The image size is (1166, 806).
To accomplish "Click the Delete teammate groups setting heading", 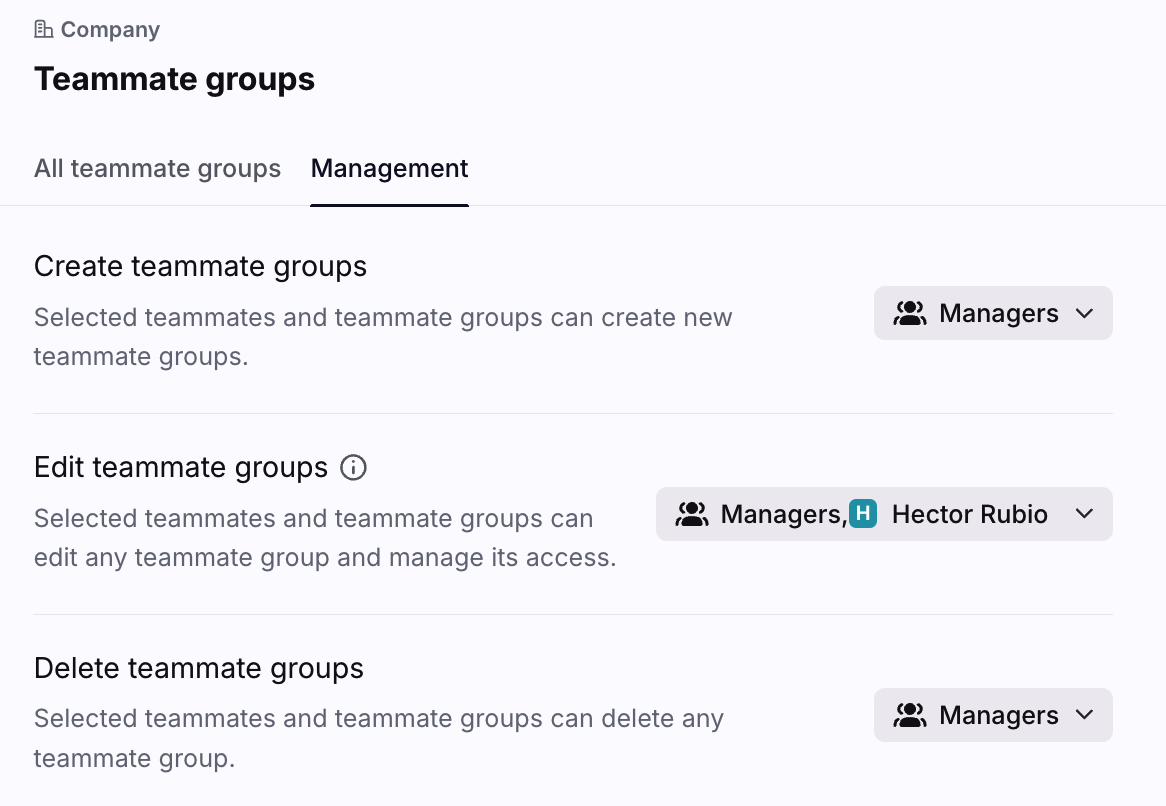I will (198, 668).
